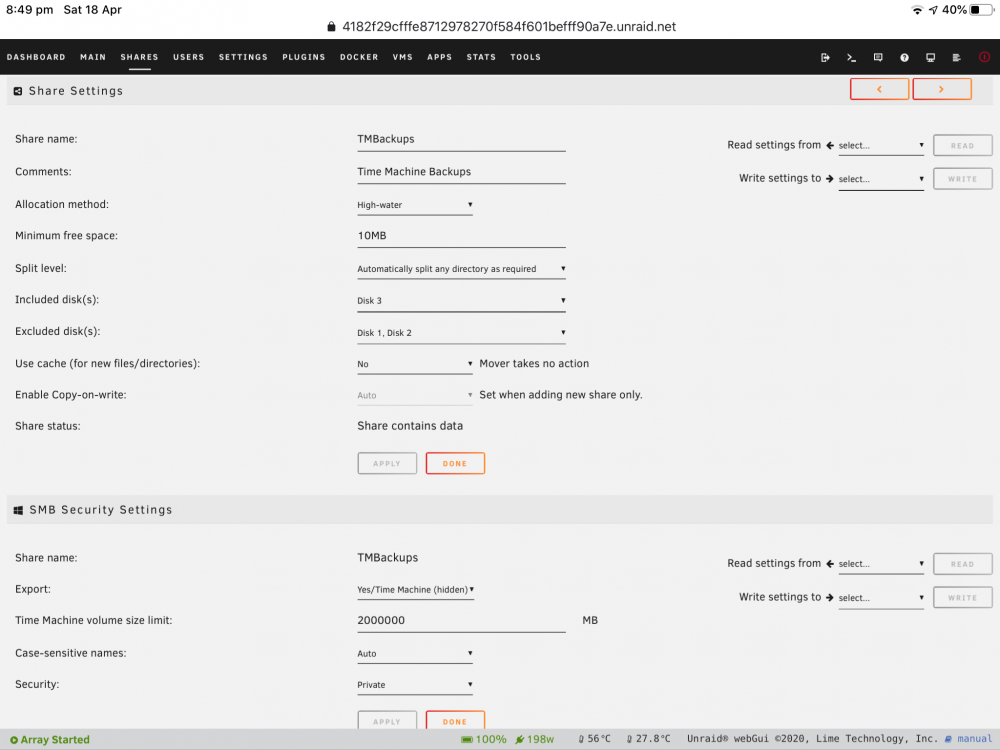Viewport: 1000px width, 750px height.
Task: Click the browser URL address text
Action: coord(509,26)
